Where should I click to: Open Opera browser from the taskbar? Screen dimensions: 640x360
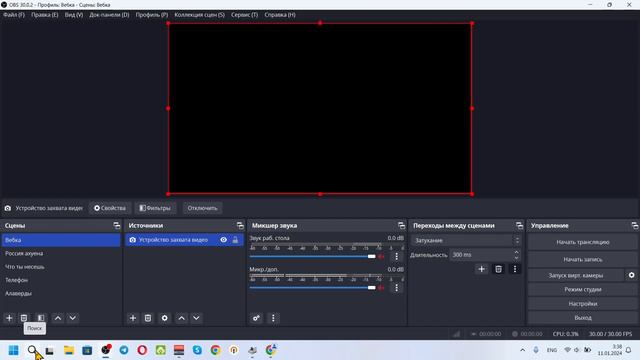142,350
